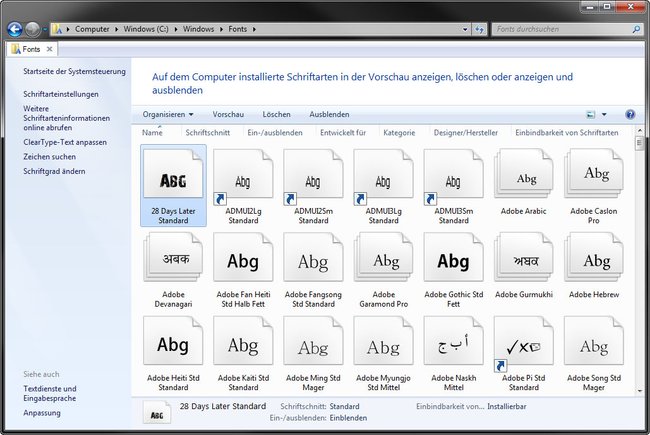Sort by the Schriftschnitt column header
The image size is (650, 435).
[x=208, y=133]
